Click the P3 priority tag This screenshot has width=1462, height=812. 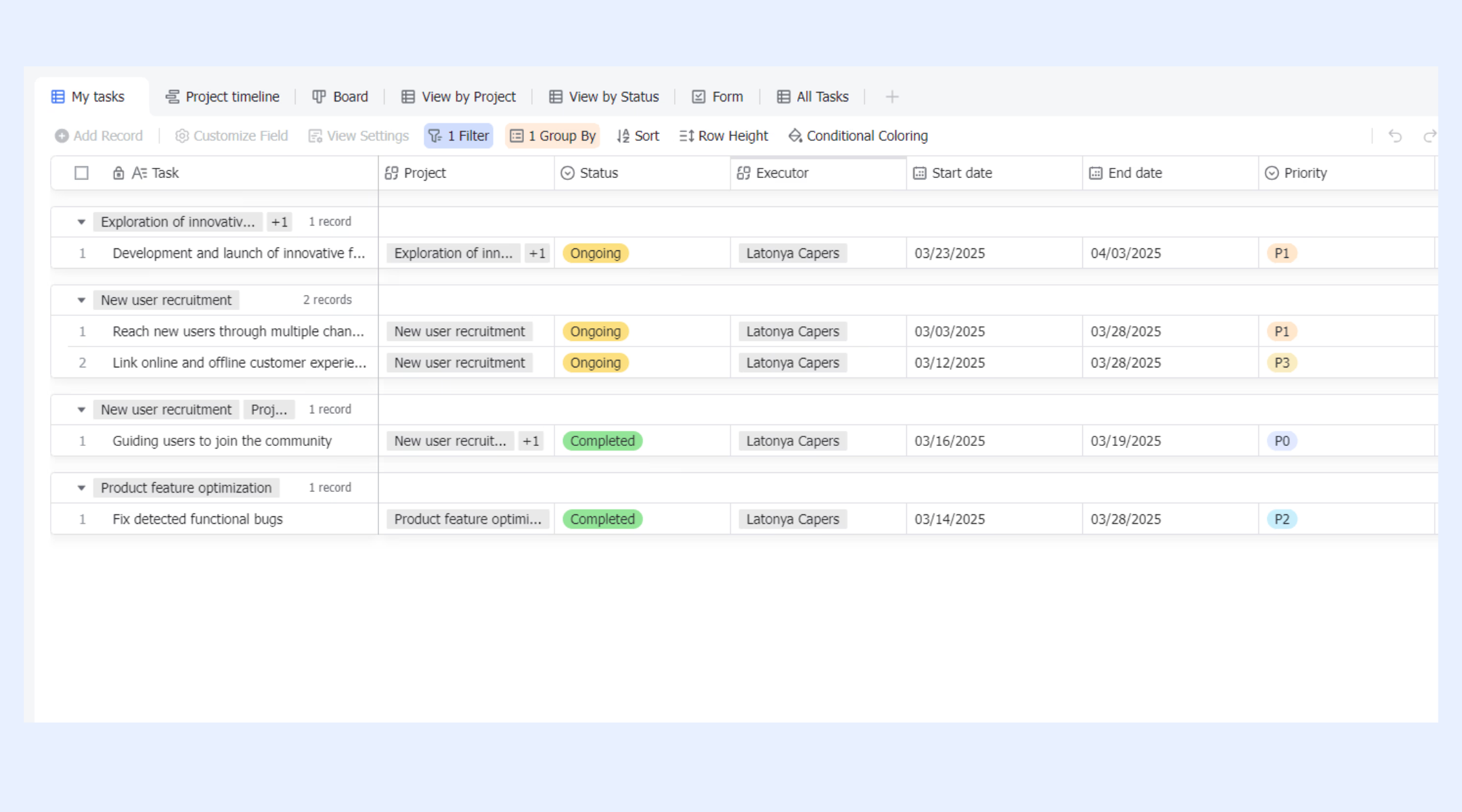coord(1281,363)
